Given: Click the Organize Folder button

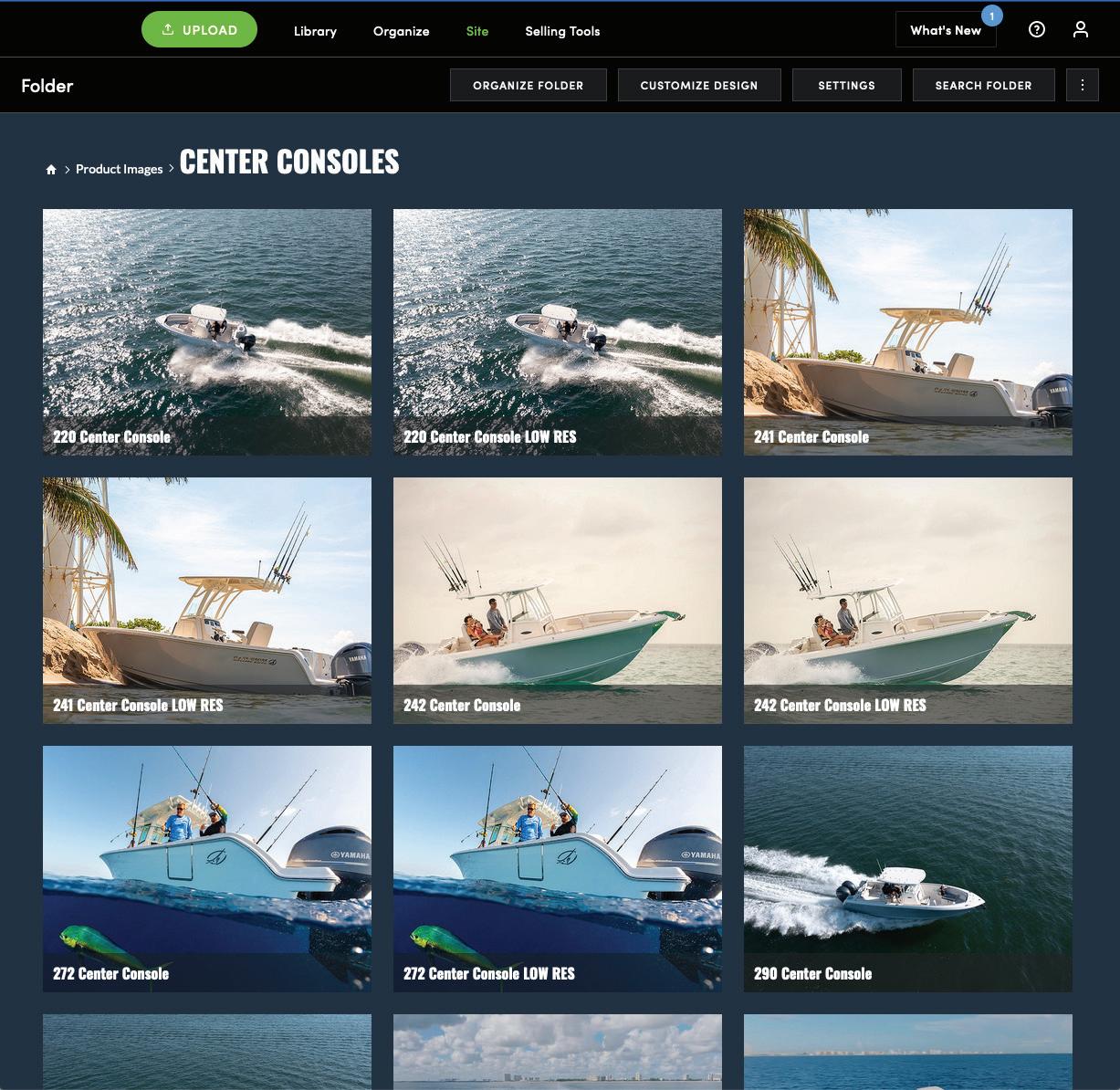Looking at the screenshot, I should [528, 85].
